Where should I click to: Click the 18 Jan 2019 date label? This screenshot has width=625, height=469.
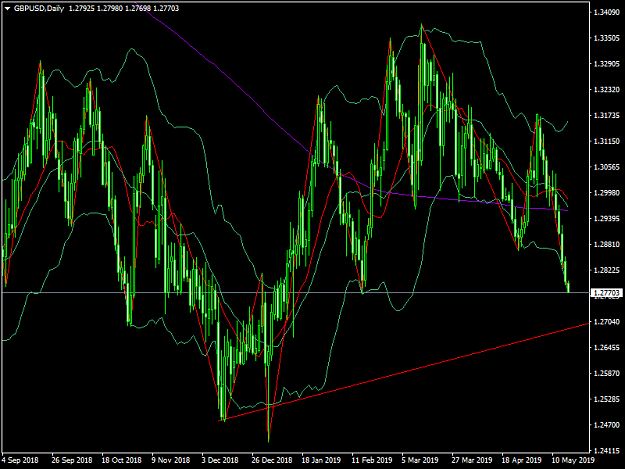[321, 460]
